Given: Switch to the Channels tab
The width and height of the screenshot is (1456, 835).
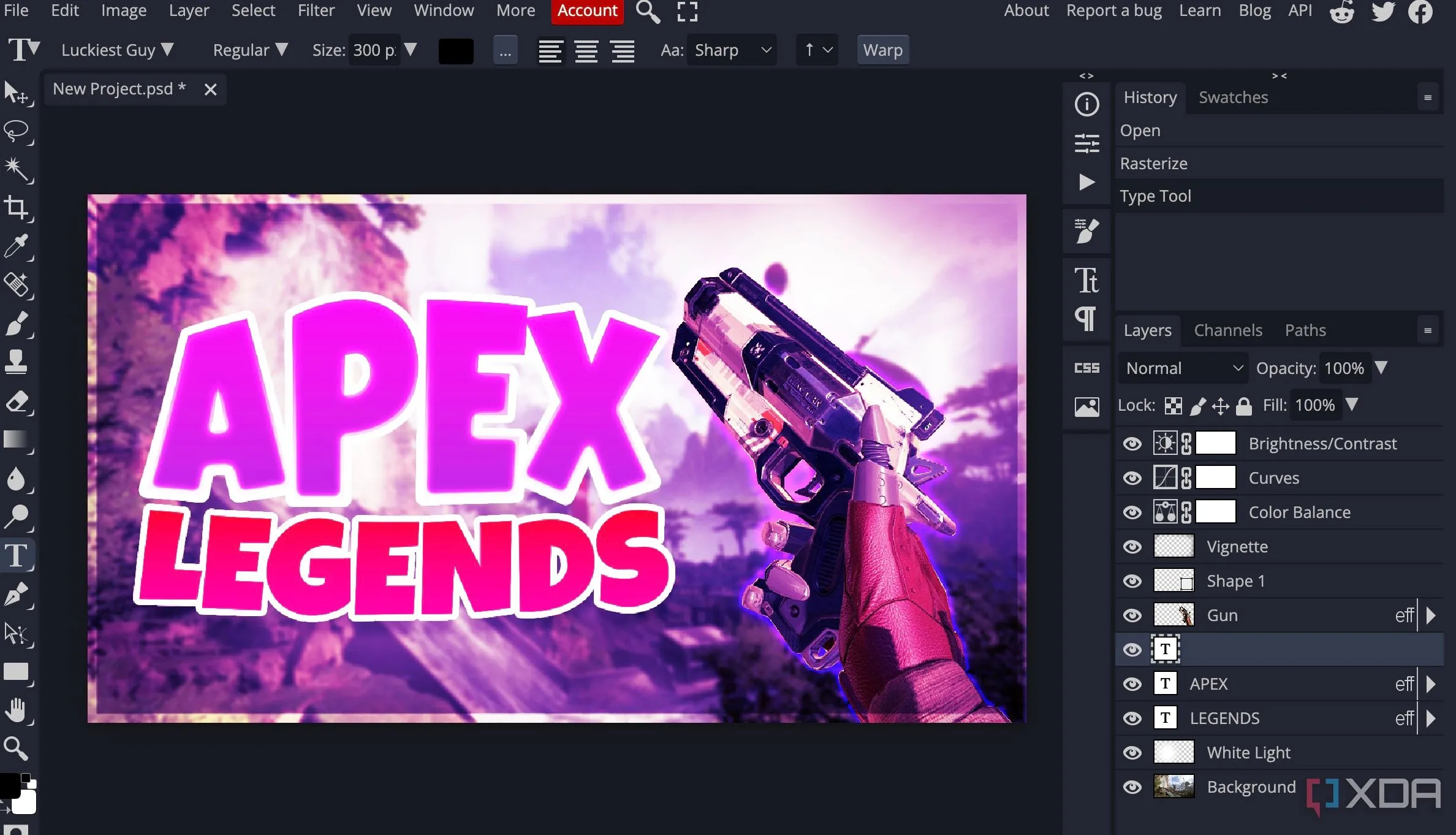Looking at the screenshot, I should pos(1227,330).
